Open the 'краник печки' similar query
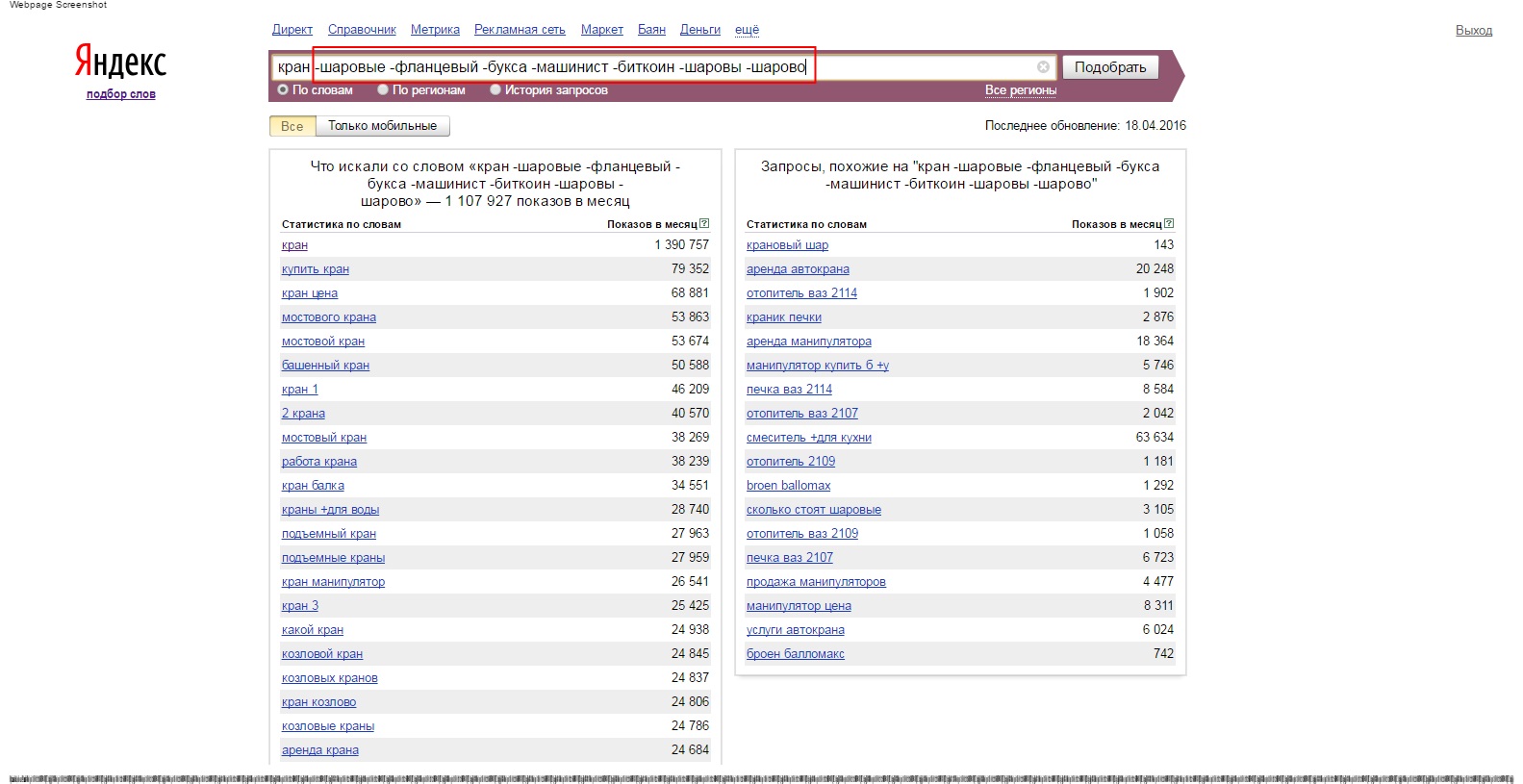1523x784 pixels. tap(784, 317)
